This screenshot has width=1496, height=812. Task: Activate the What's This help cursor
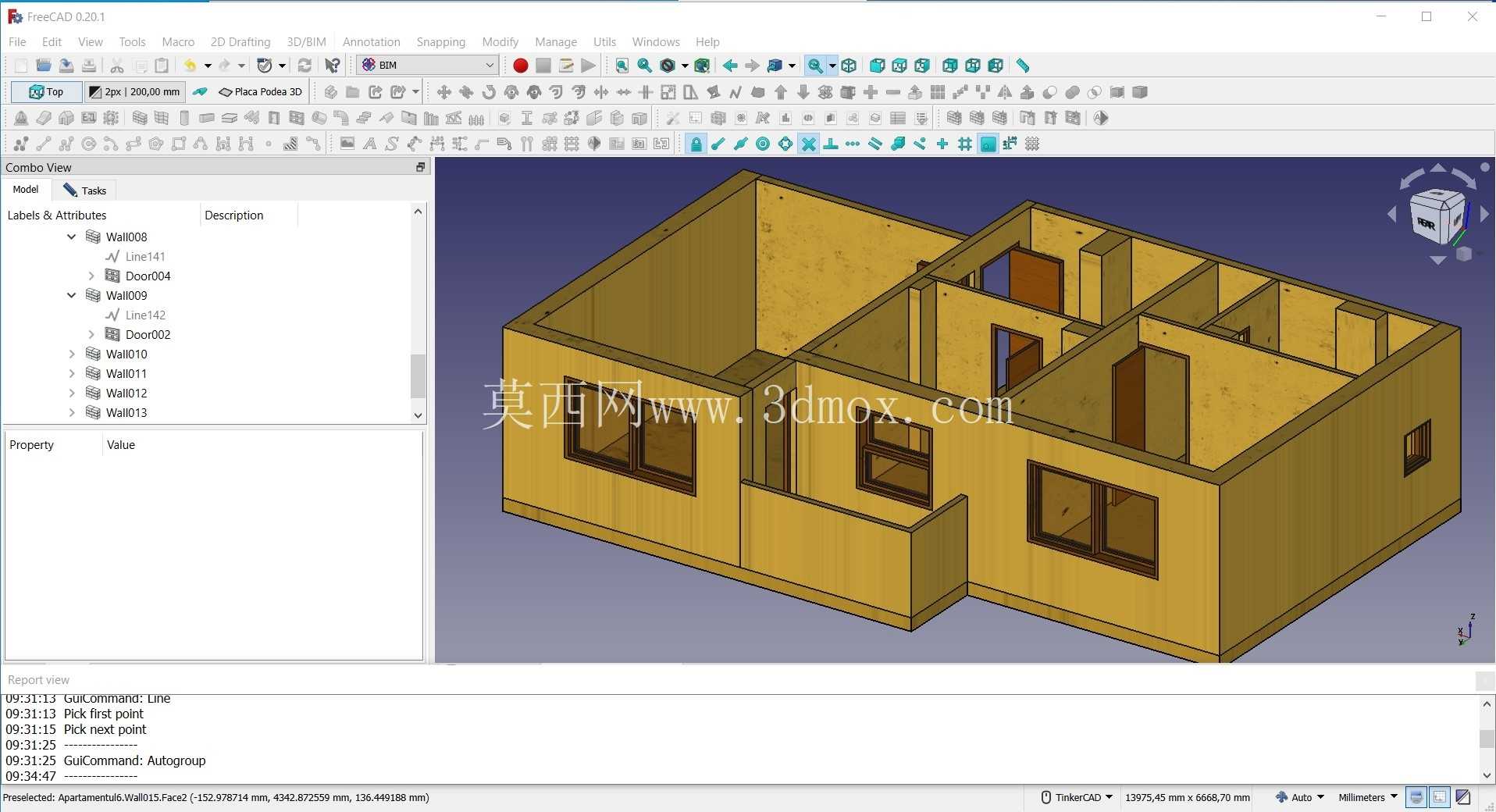(x=333, y=66)
